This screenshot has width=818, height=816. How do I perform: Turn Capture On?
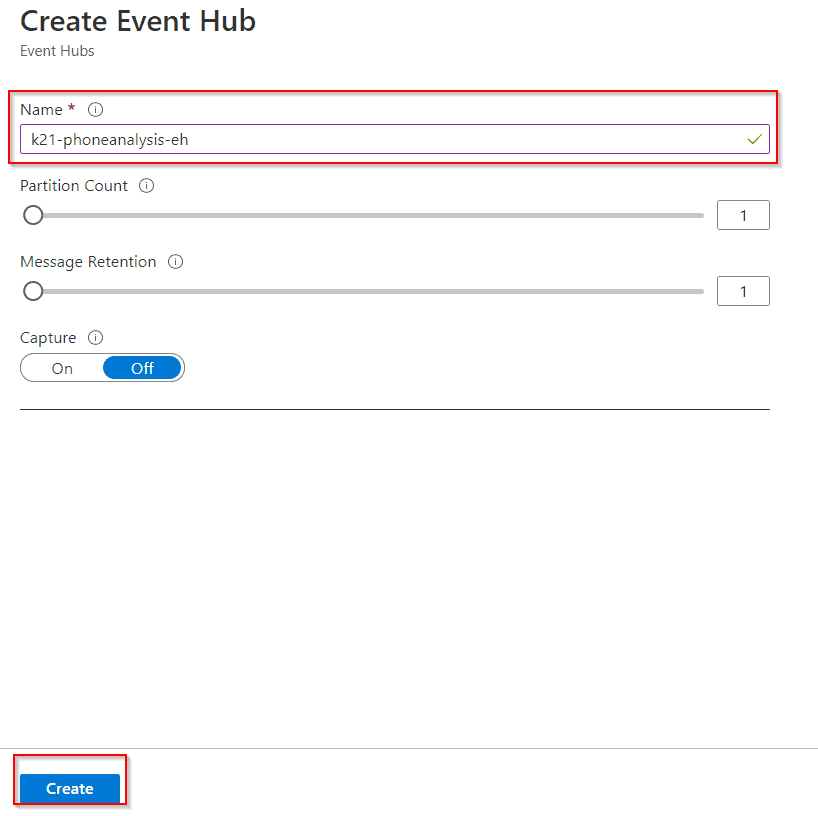click(60, 367)
